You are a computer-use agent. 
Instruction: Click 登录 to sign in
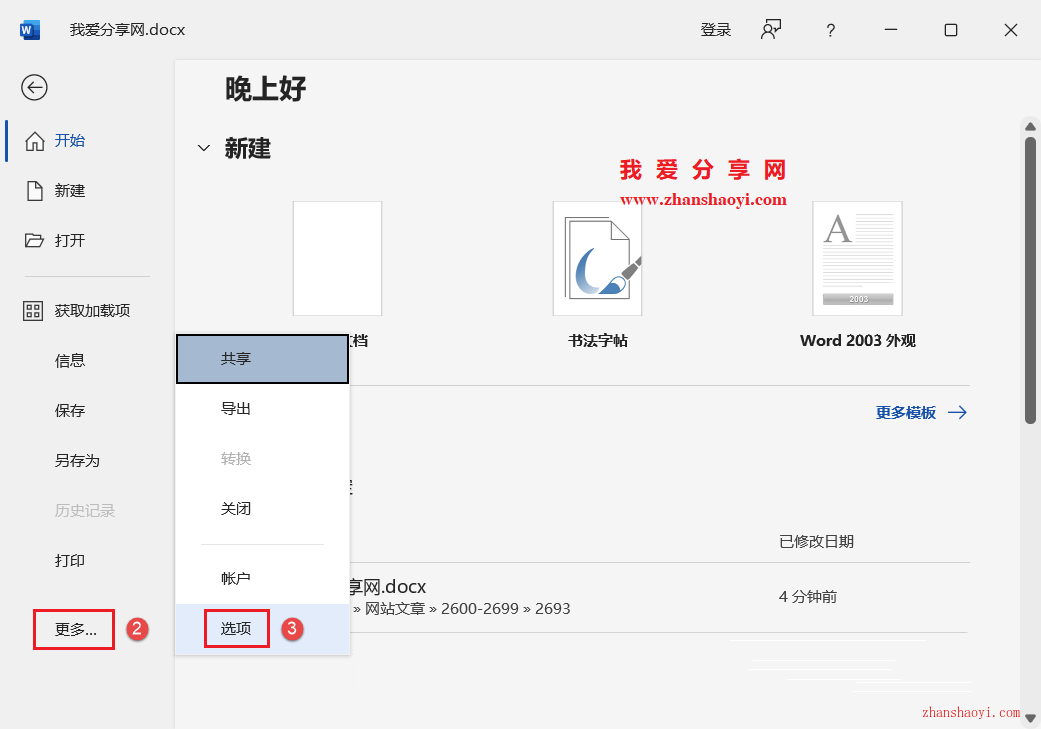(x=716, y=30)
